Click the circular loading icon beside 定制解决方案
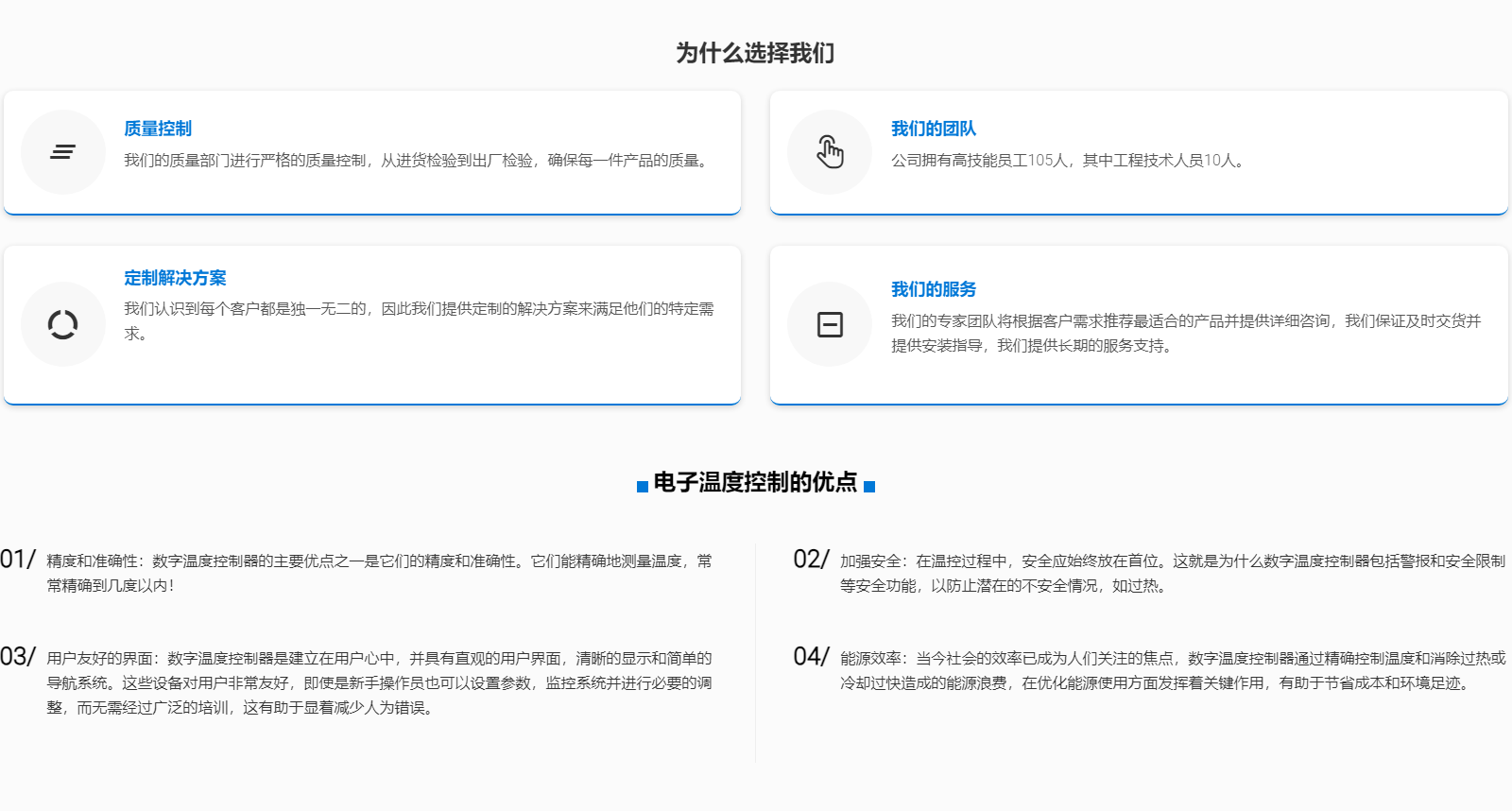This screenshot has height=811, width=1512. [62, 324]
